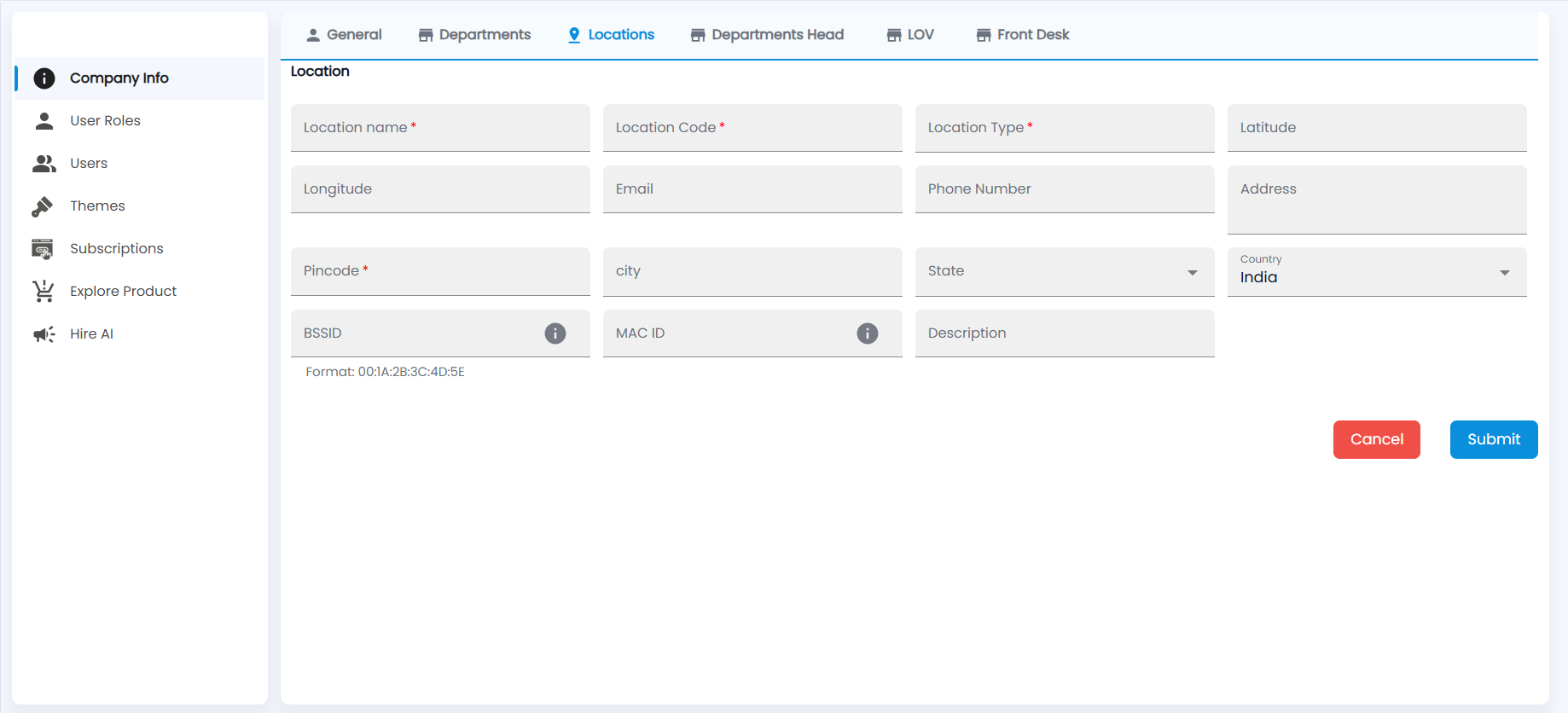Click the Hire AI megaphone icon
The height and width of the screenshot is (713, 1568).
[44, 333]
